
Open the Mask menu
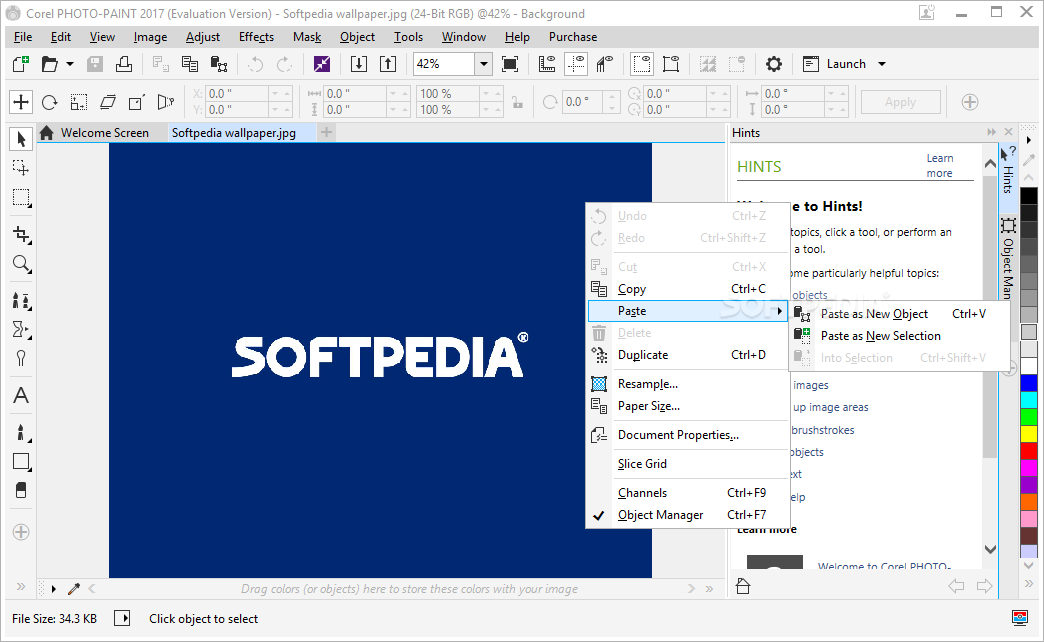click(x=307, y=37)
